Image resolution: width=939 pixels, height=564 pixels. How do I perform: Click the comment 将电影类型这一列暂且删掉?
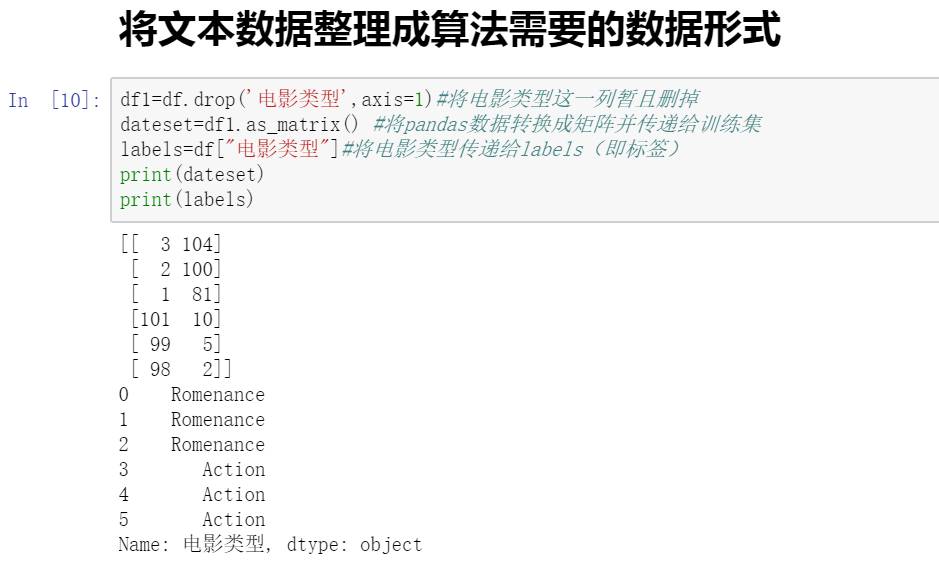[568, 99]
